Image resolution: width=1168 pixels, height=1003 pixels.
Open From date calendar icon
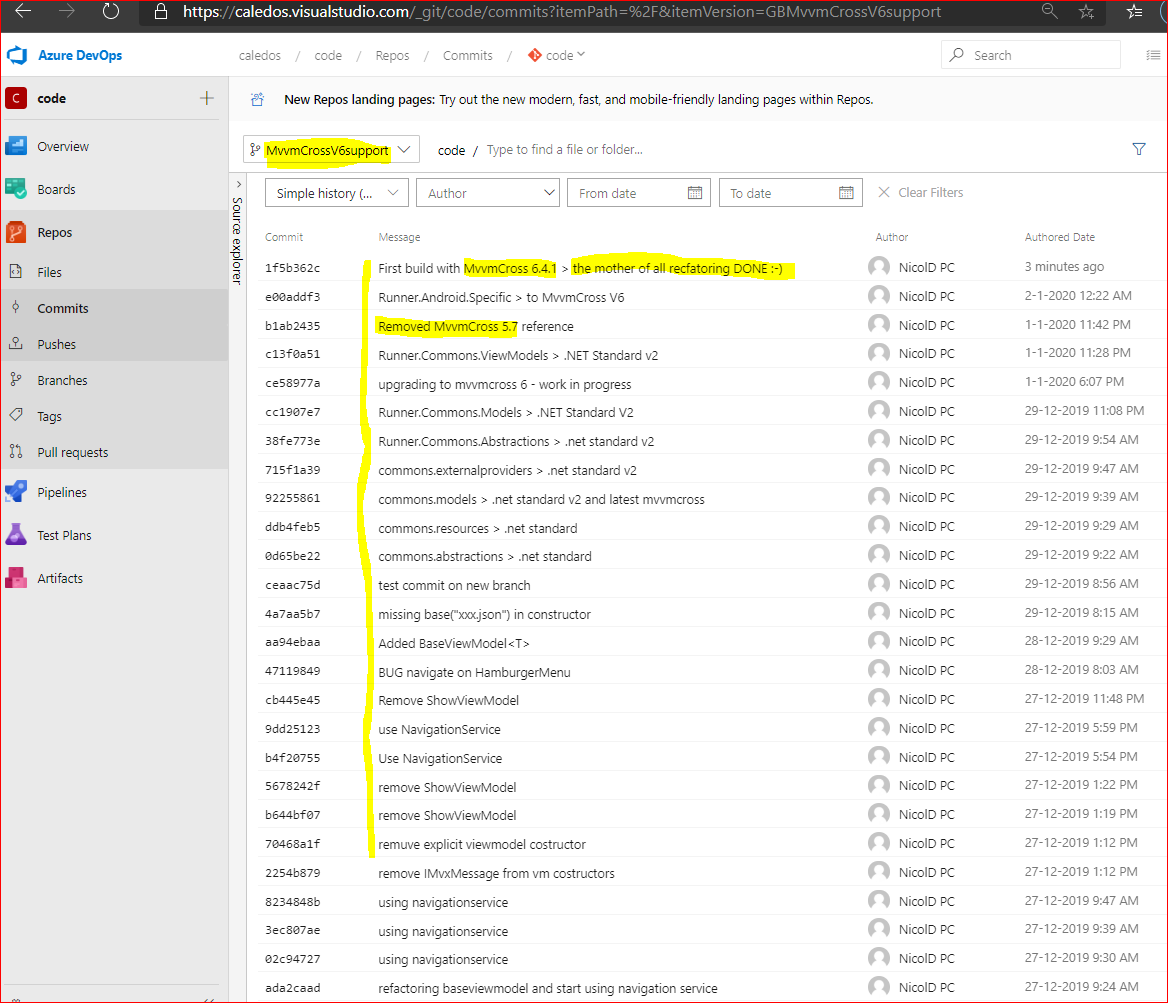click(694, 193)
